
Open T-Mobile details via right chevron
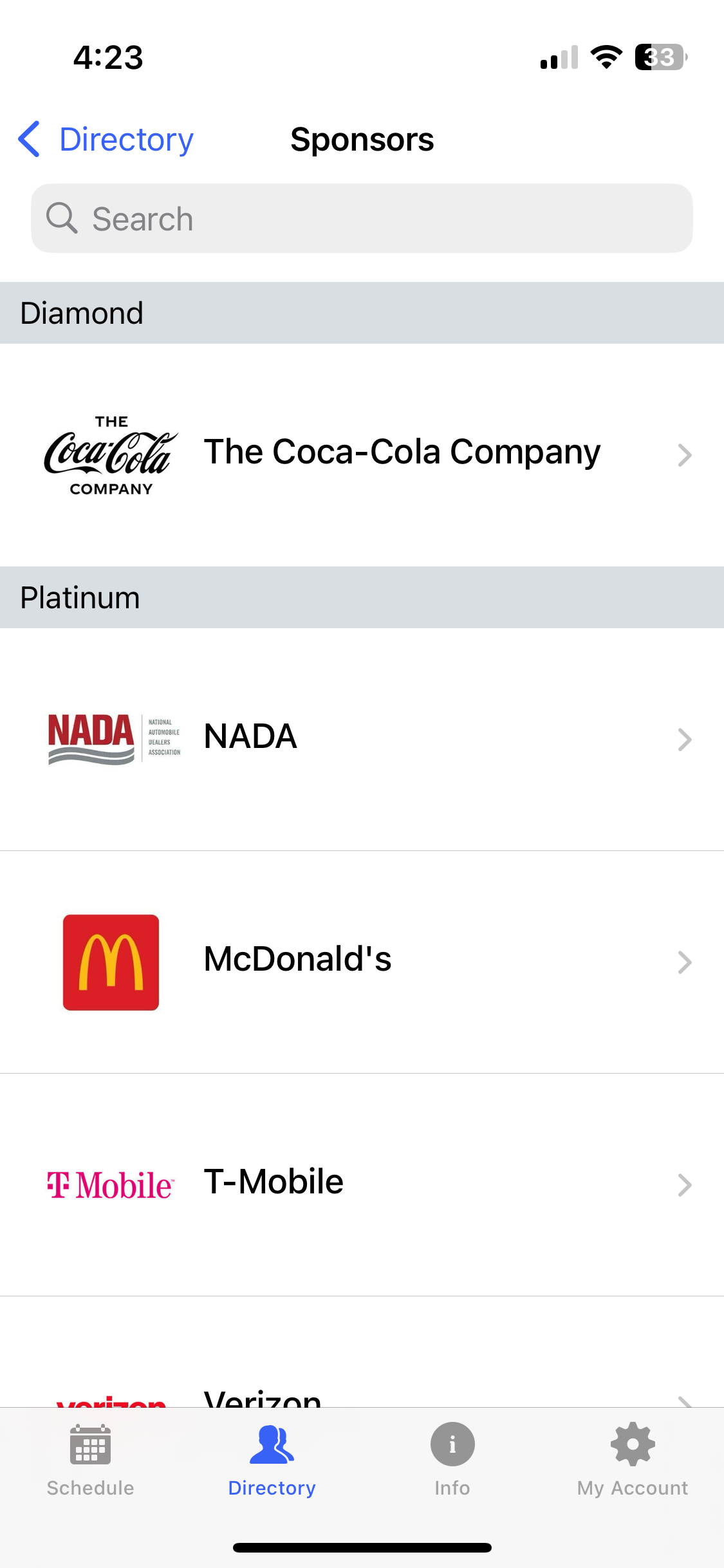(684, 1184)
